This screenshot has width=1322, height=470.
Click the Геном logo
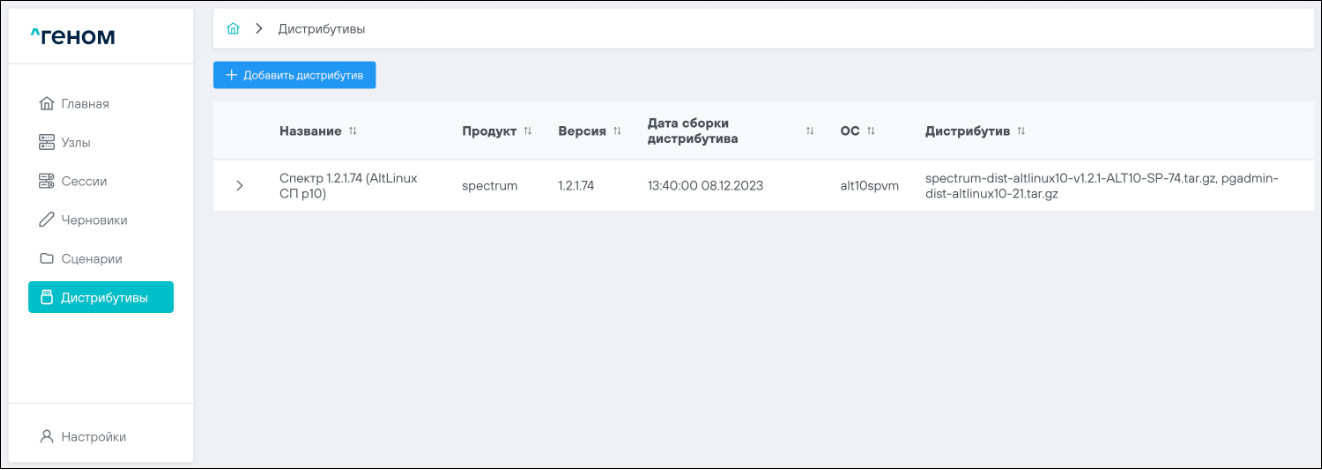pyautogui.click(x=73, y=37)
